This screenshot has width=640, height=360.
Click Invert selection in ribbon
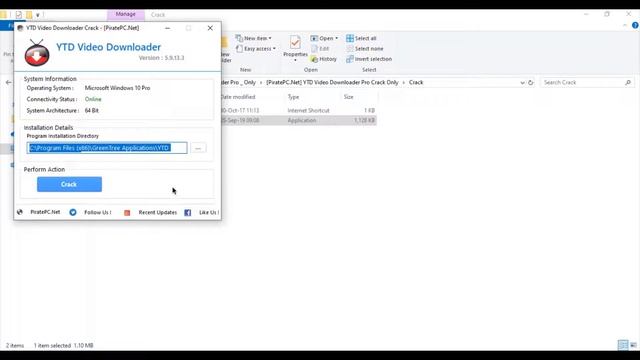(369, 59)
